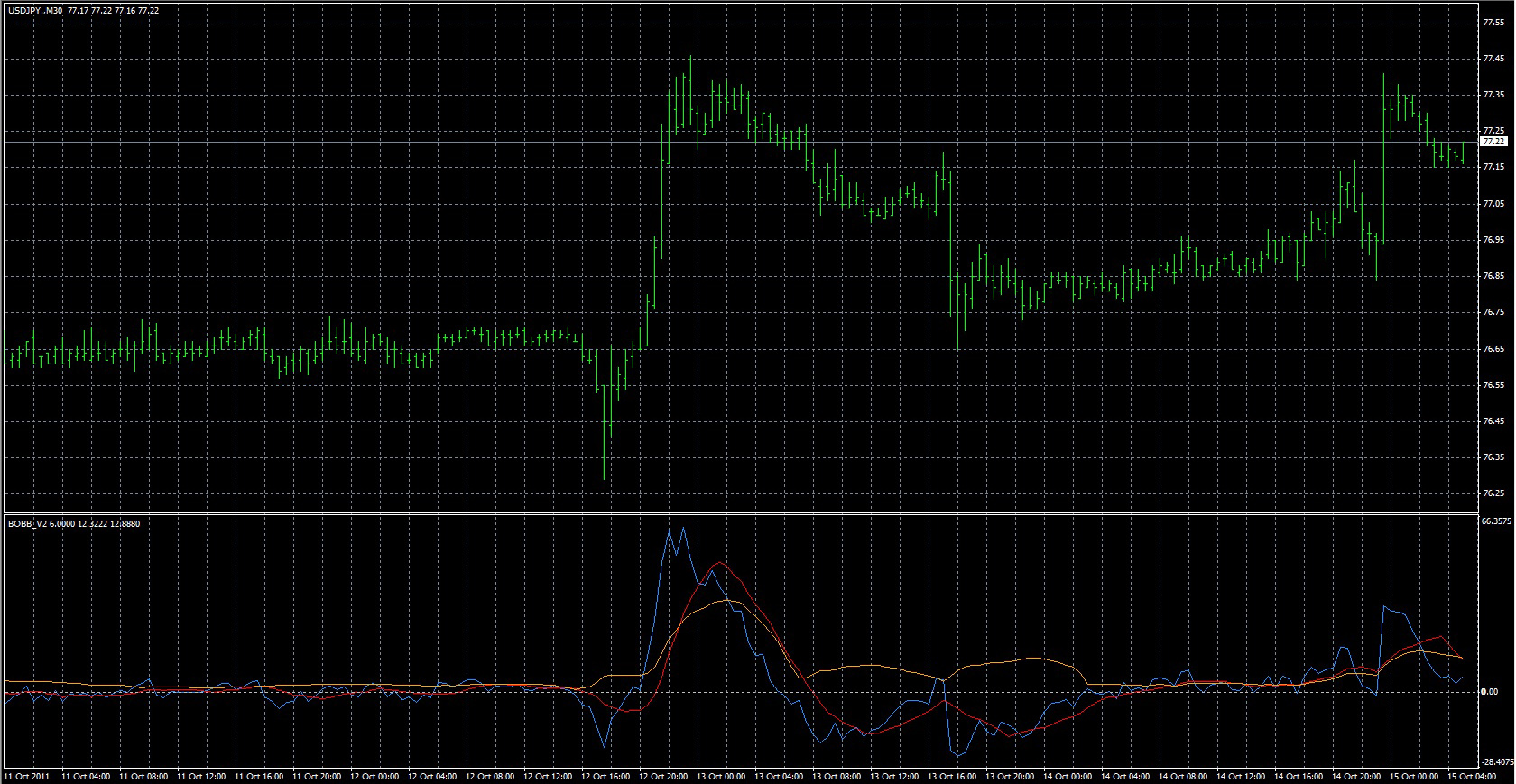Click the divider between chart and indicator window

(x=740, y=513)
